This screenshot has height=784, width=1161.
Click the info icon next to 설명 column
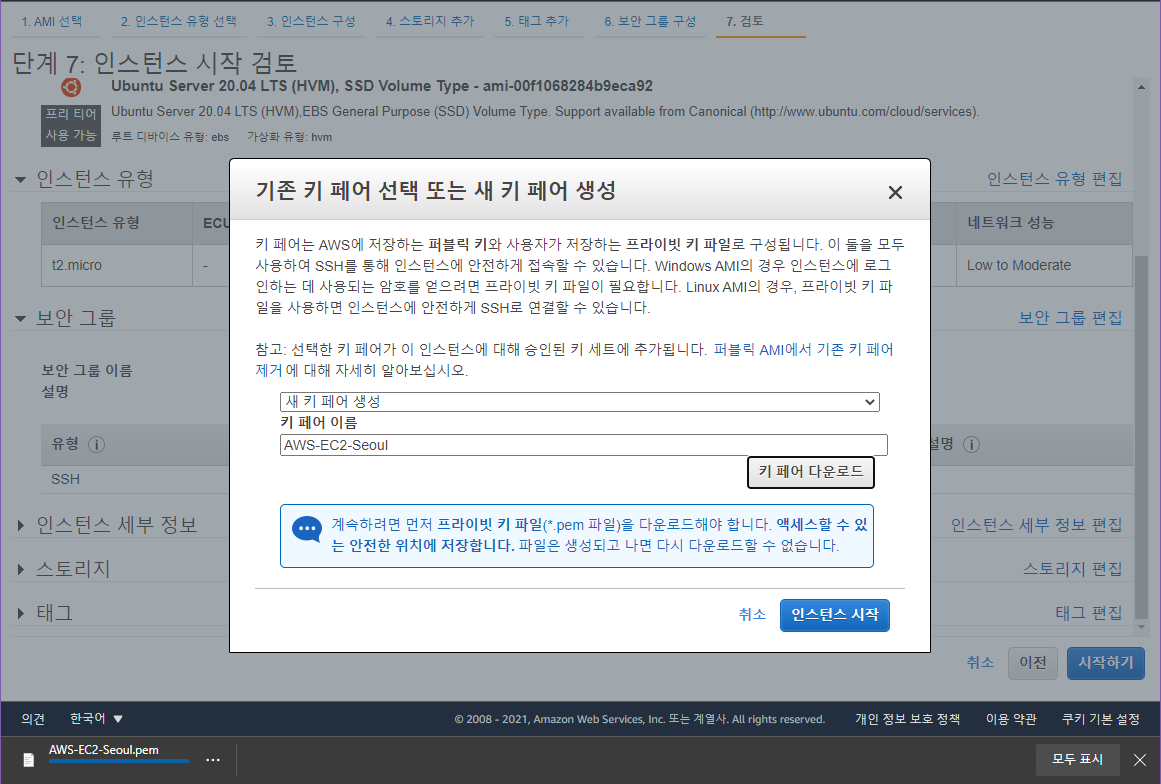coord(971,444)
